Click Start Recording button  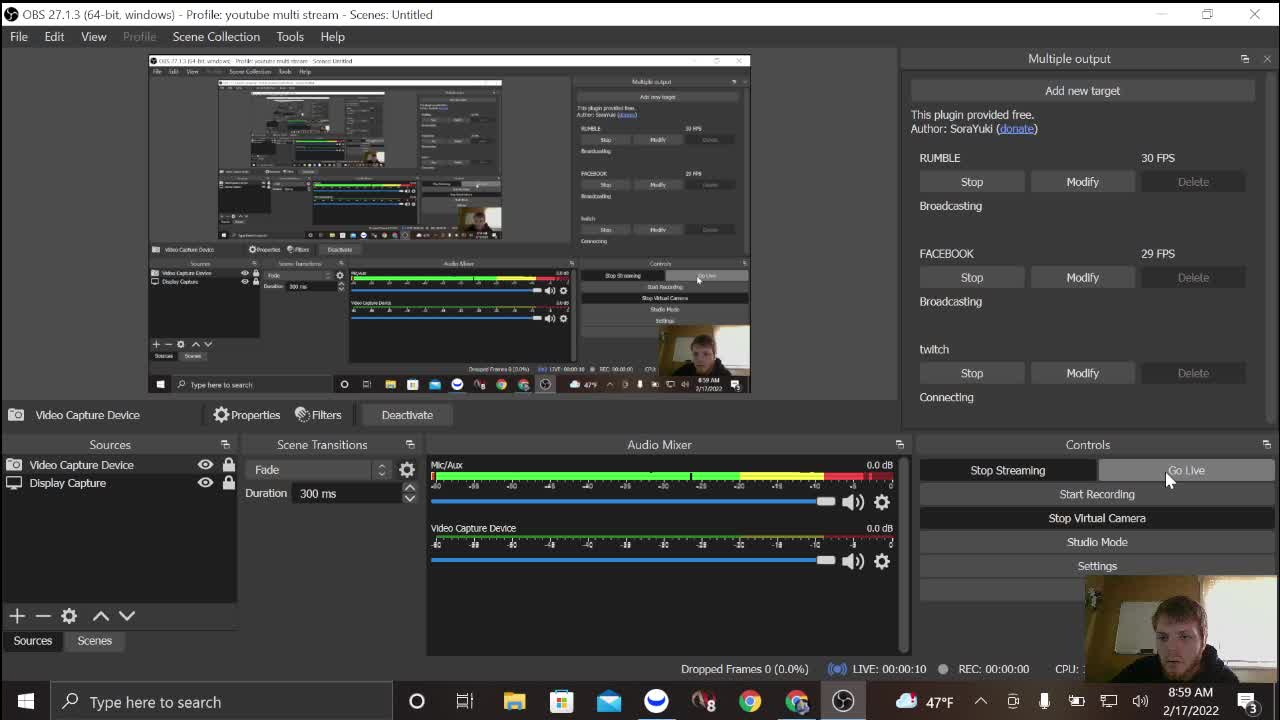coord(1097,494)
